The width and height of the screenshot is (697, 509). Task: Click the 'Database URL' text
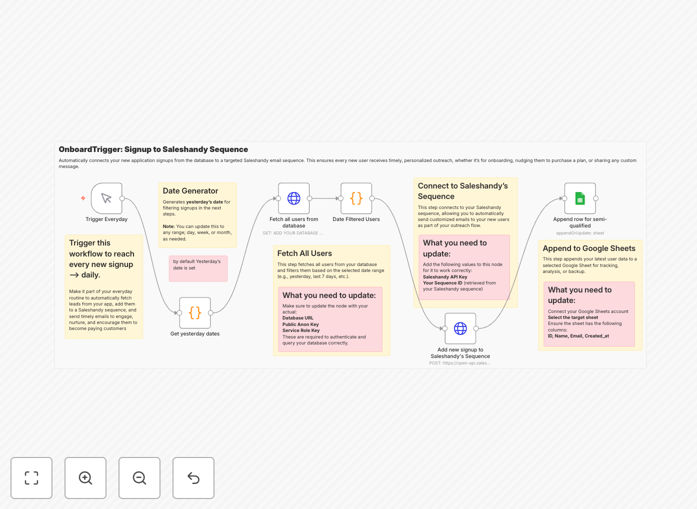[298, 318]
